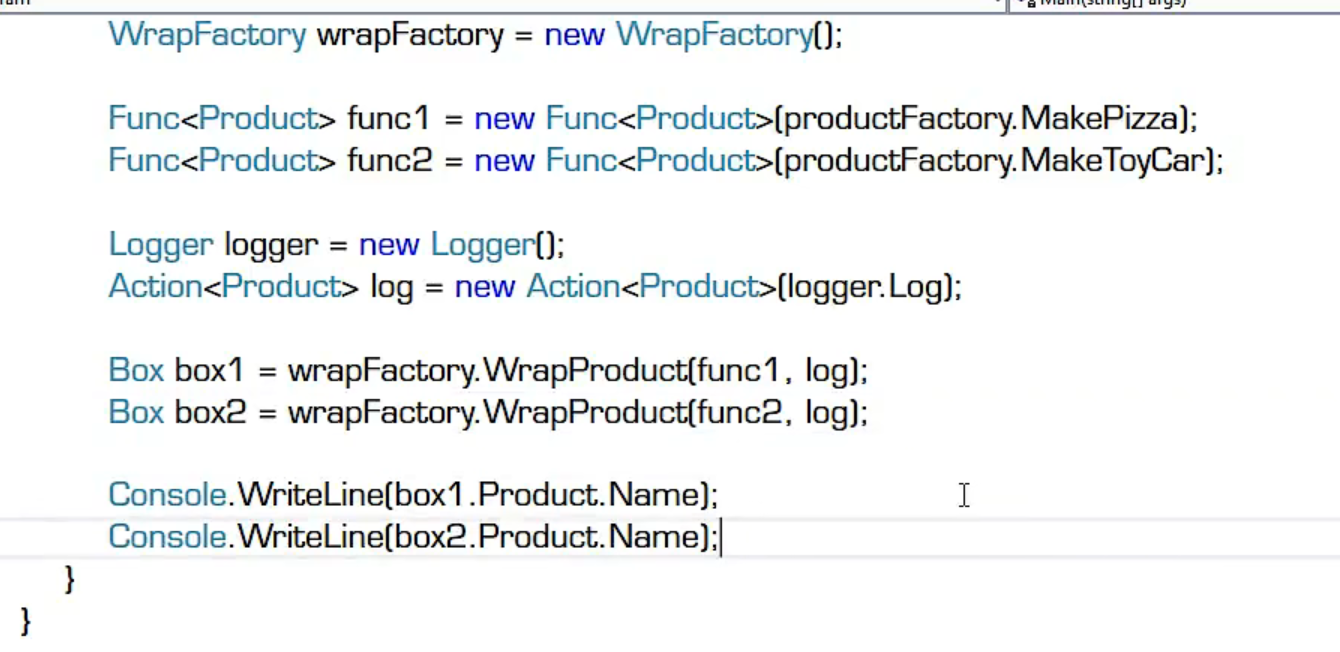Click MakeToyCar in productFactory.MakeToyCar
The width and height of the screenshot is (1340, 652).
1112,161
